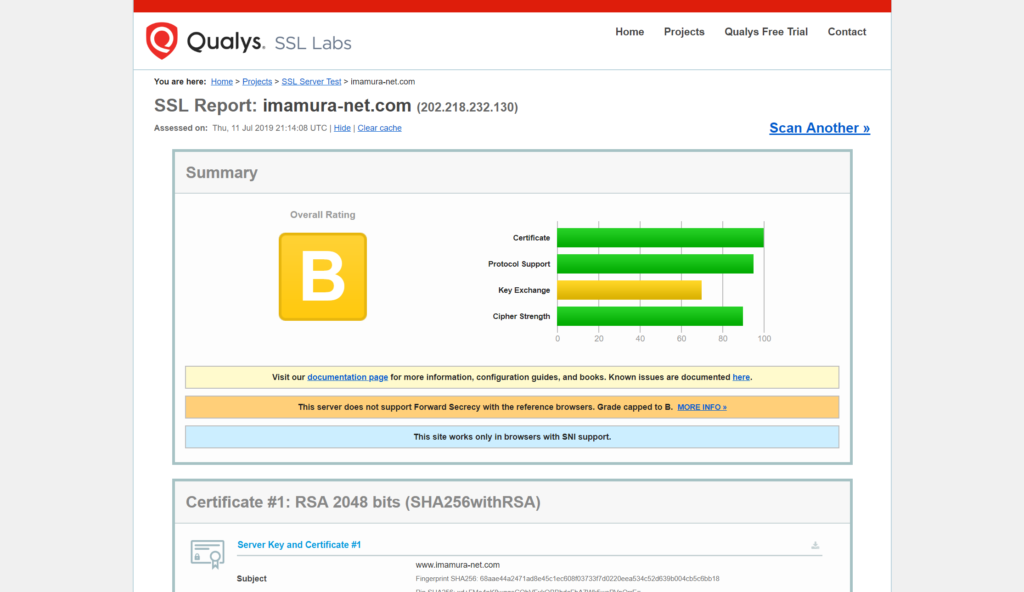
Task: Click the Hide link next to the assessment date
Action: (342, 128)
